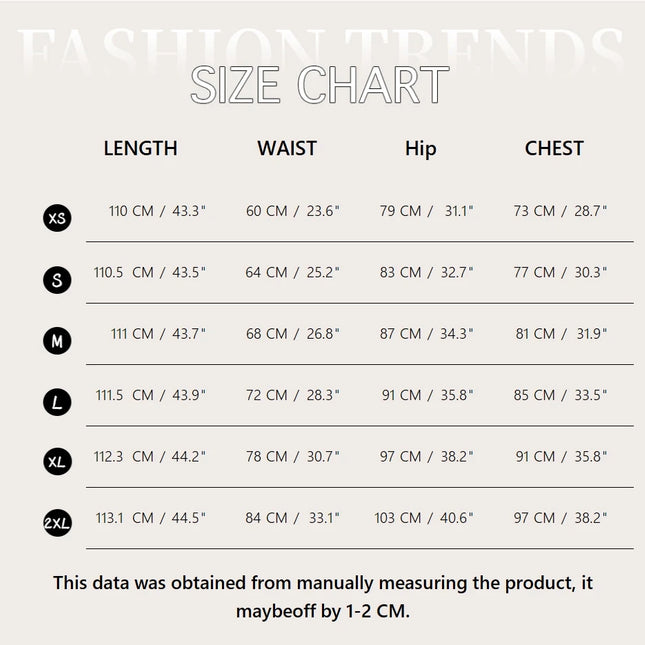The image size is (645, 645).
Task: Choose the M size badge
Action: tap(58, 341)
